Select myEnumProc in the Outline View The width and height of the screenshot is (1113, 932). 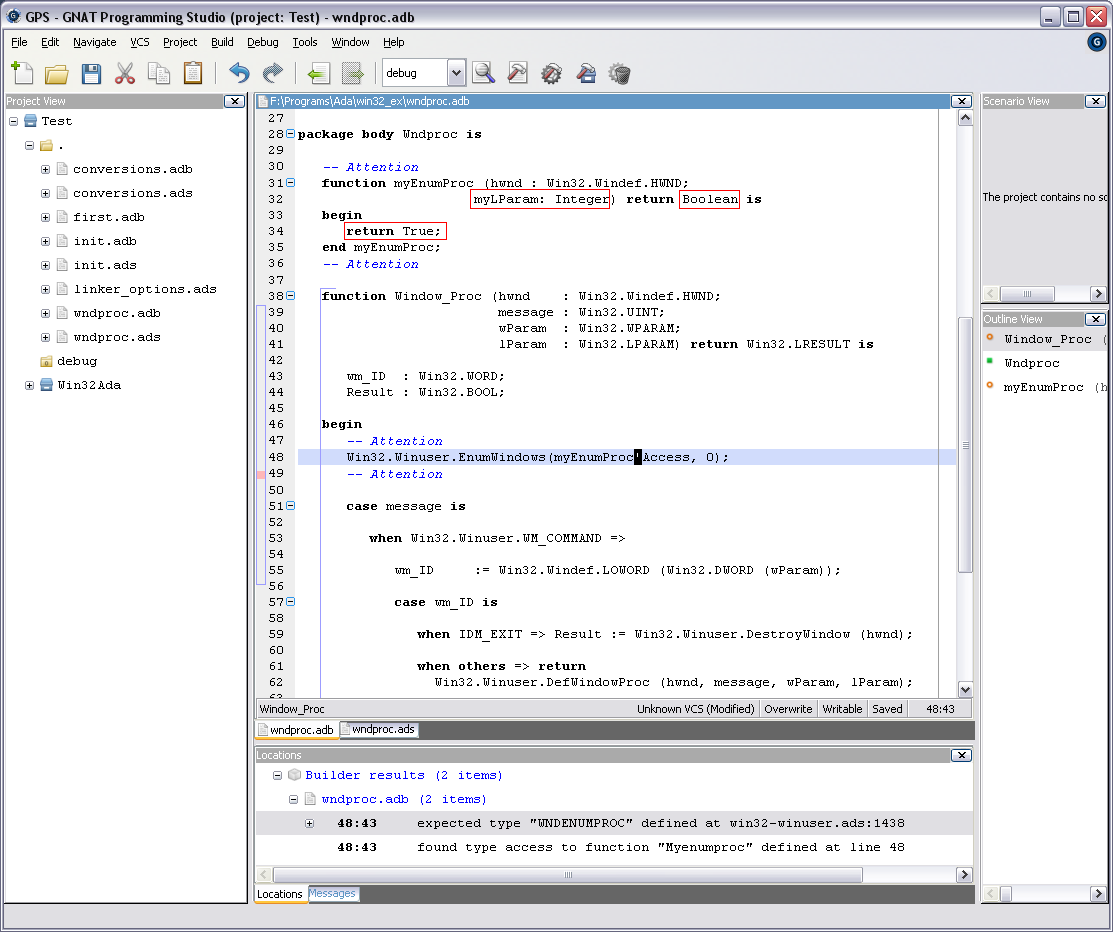(1043, 387)
